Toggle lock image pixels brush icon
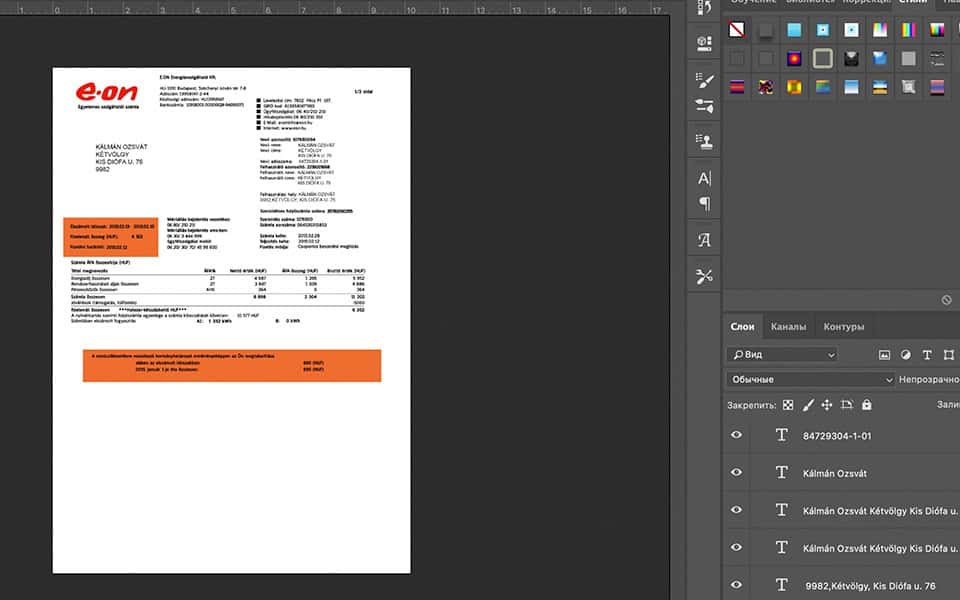Image resolution: width=960 pixels, height=600 pixels. (x=808, y=405)
